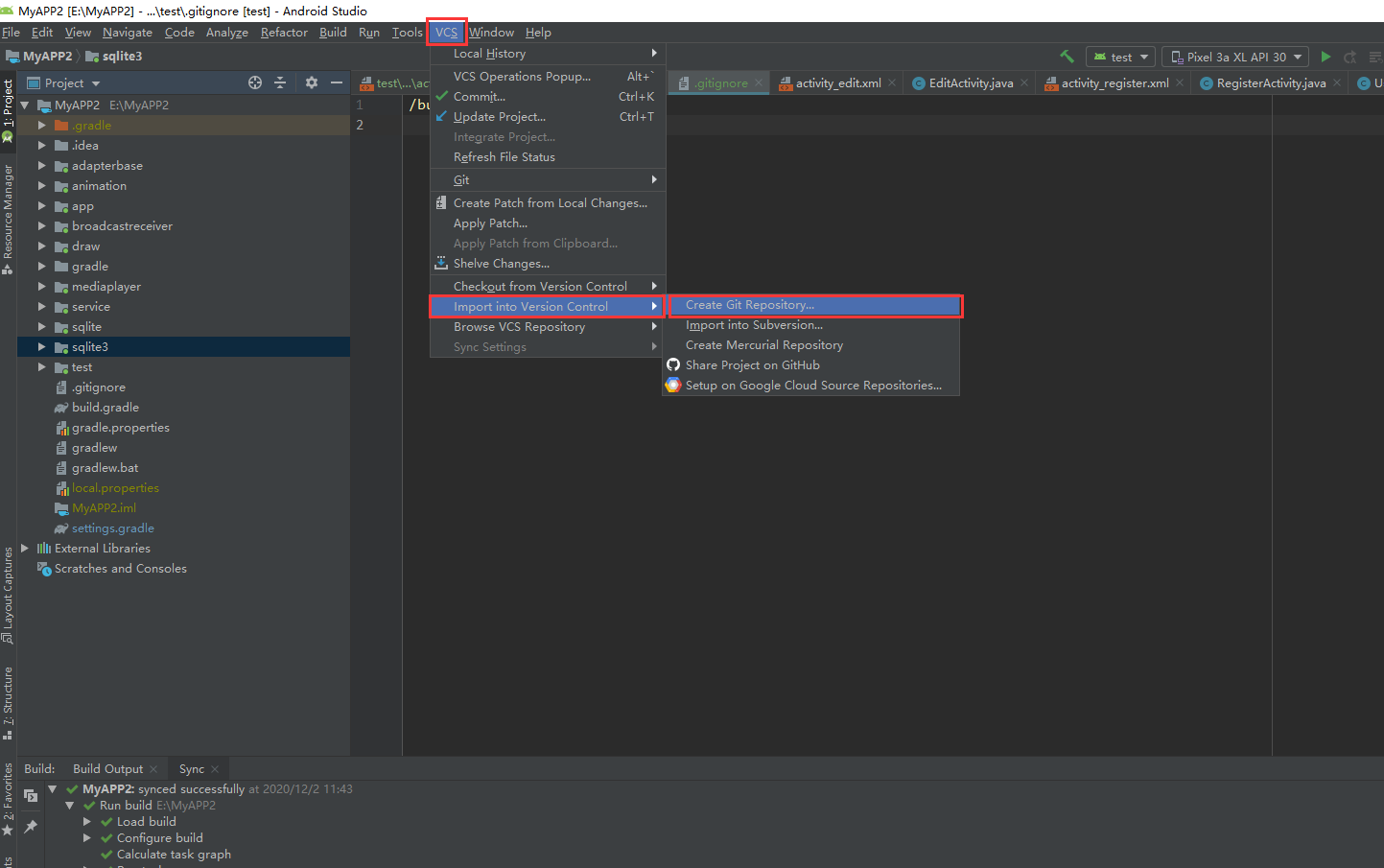Choose Create Git Repository...
This screenshot has height=868, width=1384.
[x=811, y=305]
